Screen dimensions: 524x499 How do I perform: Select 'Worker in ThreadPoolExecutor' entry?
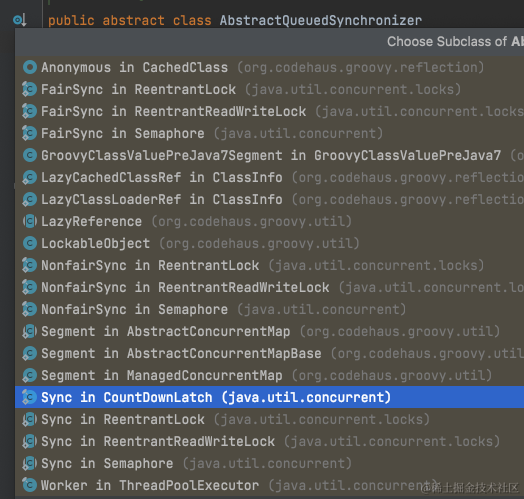pos(269,485)
